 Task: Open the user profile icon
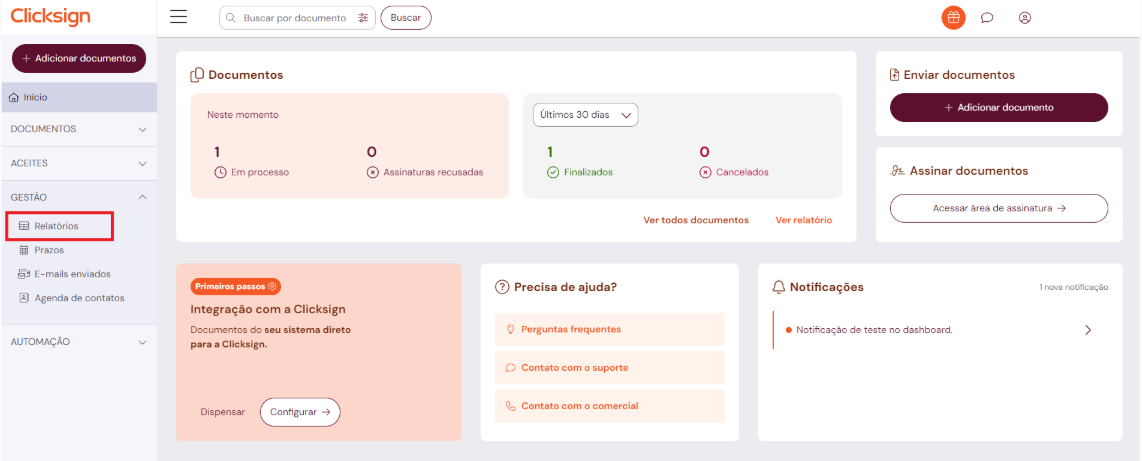click(1024, 18)
